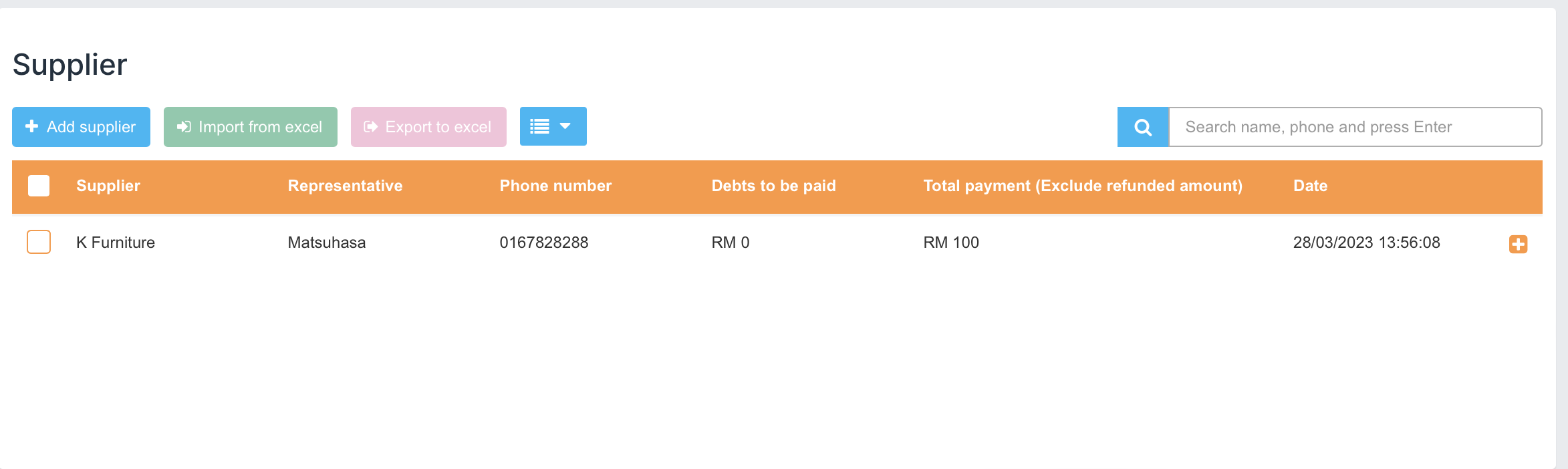Click the orange plus icon on K Furniture row

pos(1518,244)
